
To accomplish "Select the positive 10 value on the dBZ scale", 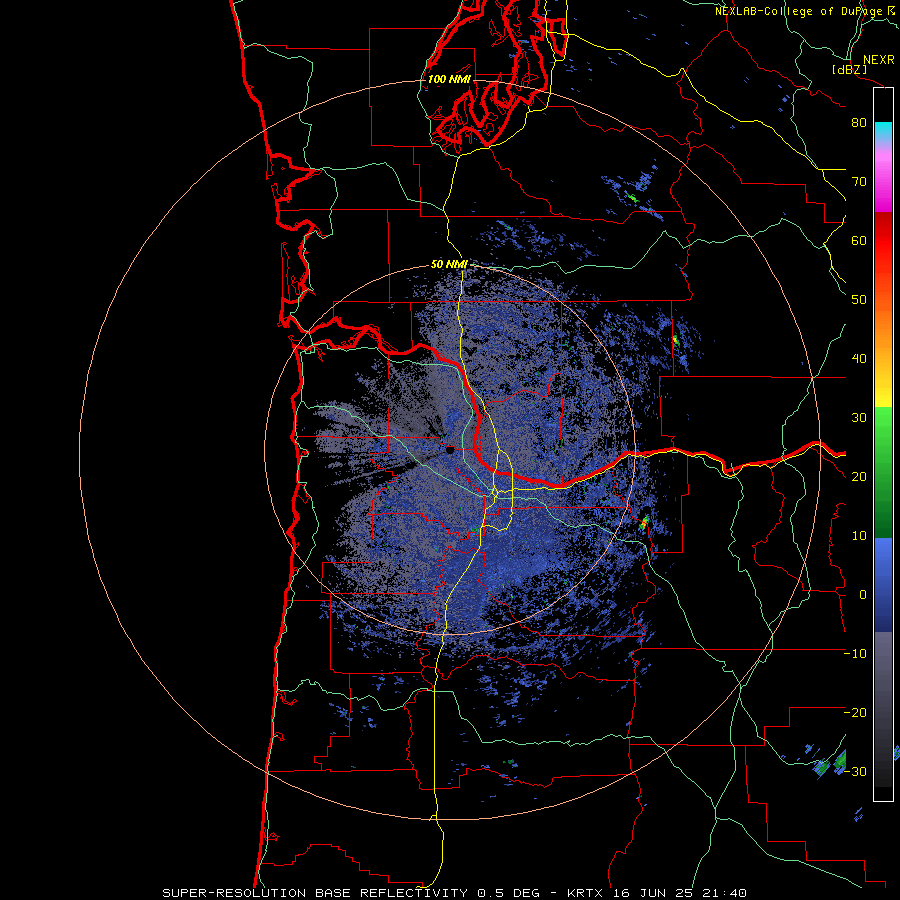I will click(859, 536).
